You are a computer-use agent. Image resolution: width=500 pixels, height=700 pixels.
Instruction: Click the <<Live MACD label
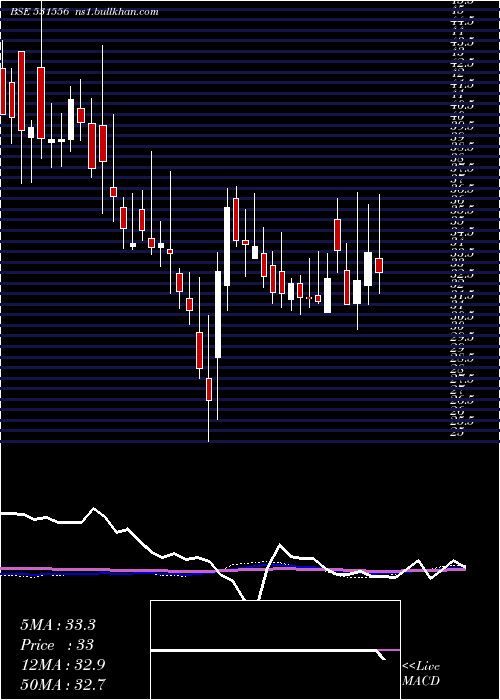tap(421, 674)
